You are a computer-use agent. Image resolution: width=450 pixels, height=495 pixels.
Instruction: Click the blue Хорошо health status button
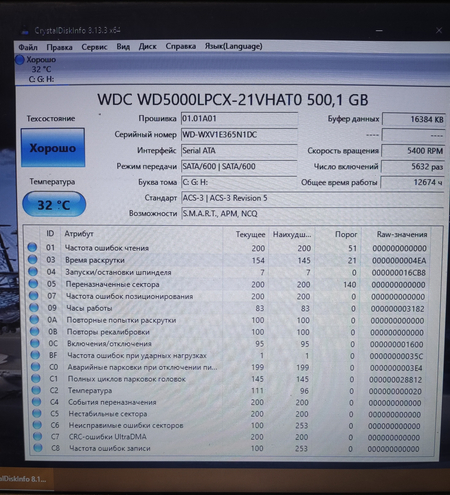click(53, 148)
